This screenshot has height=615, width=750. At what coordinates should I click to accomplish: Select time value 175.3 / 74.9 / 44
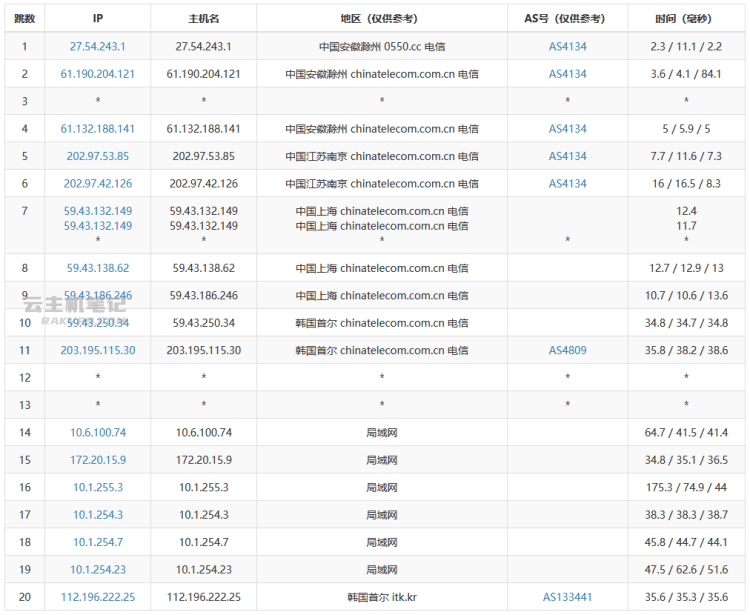(x=686, y=487)
